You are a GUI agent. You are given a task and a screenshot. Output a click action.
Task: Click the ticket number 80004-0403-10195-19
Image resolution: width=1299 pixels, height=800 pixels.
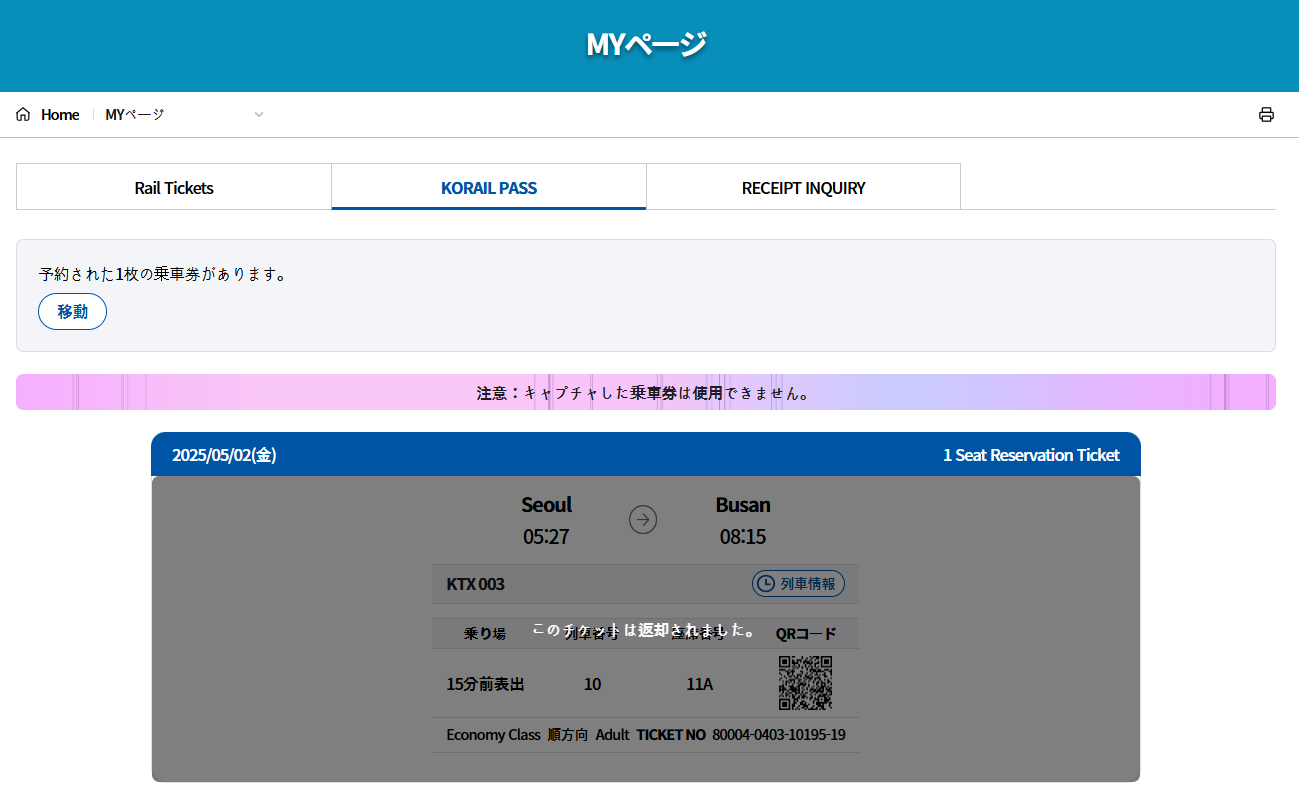pos(778,735)
